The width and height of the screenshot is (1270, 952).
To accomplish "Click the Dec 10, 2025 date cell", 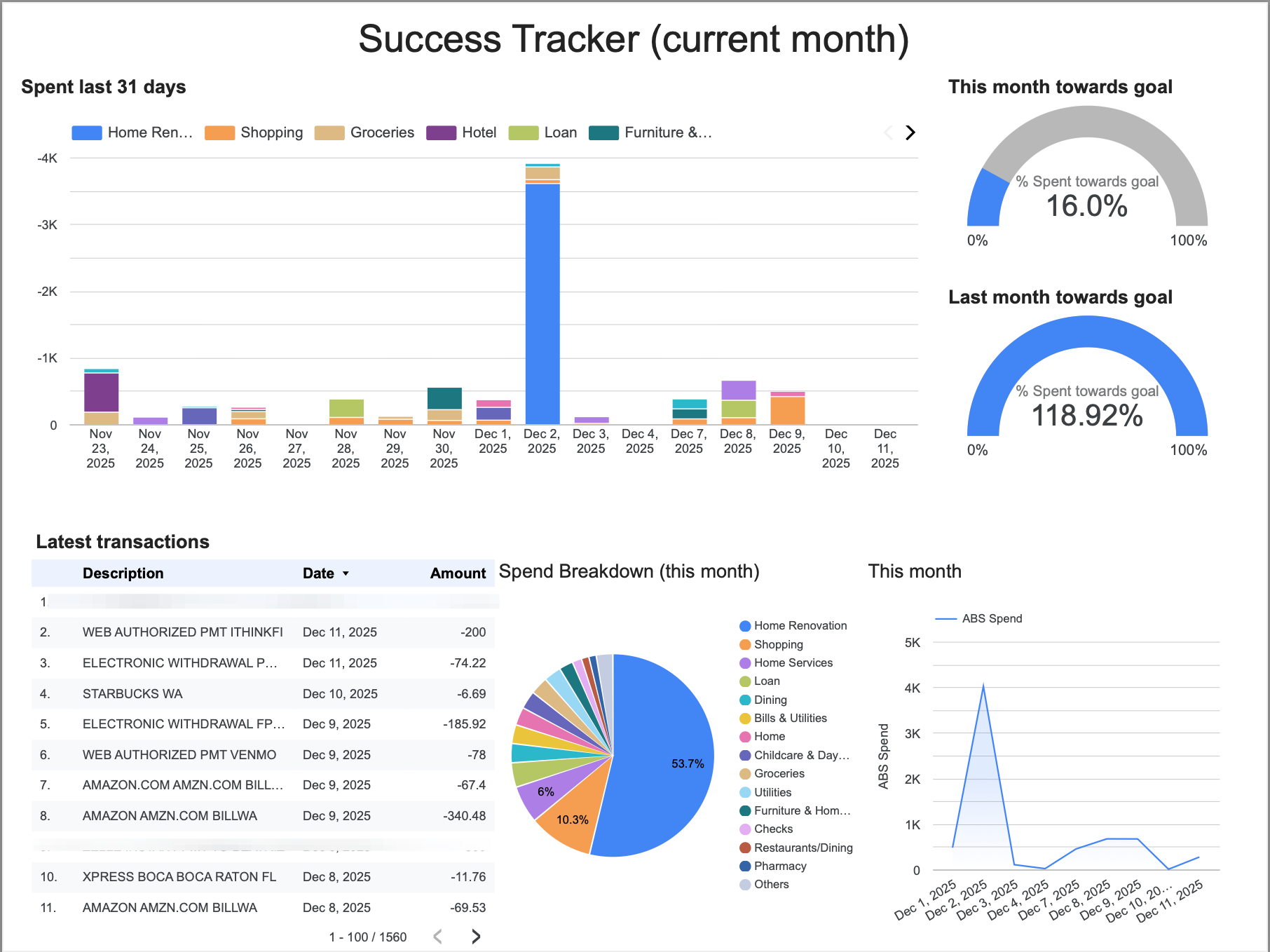I will (x=340, y=694).
